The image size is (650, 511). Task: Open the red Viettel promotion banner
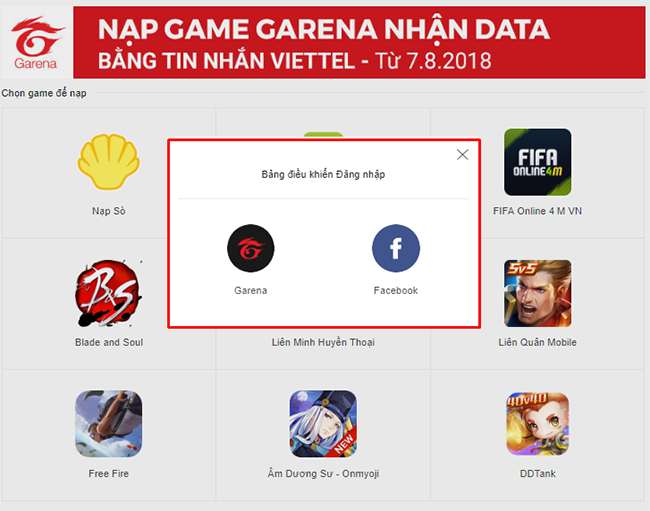(359, 42)
